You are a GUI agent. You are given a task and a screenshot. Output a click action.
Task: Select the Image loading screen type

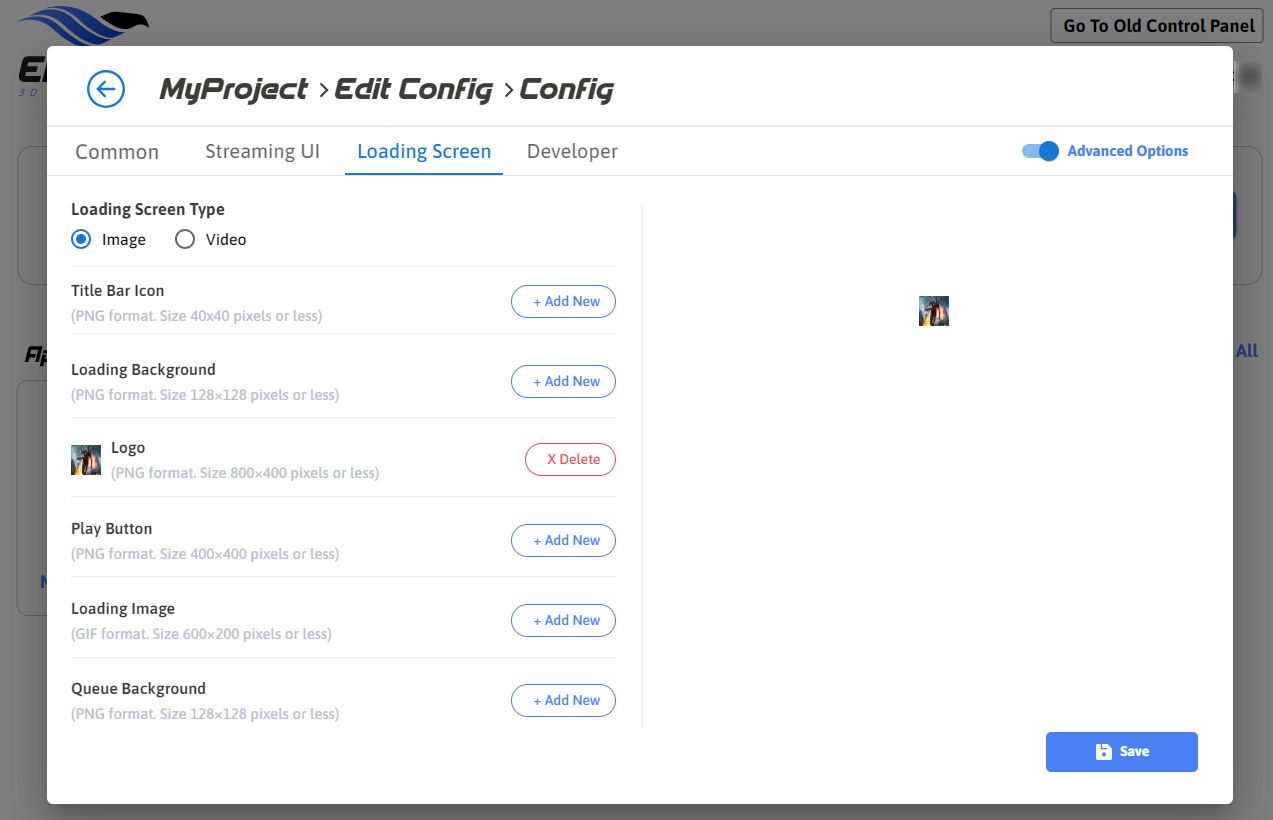pos(81,240)
